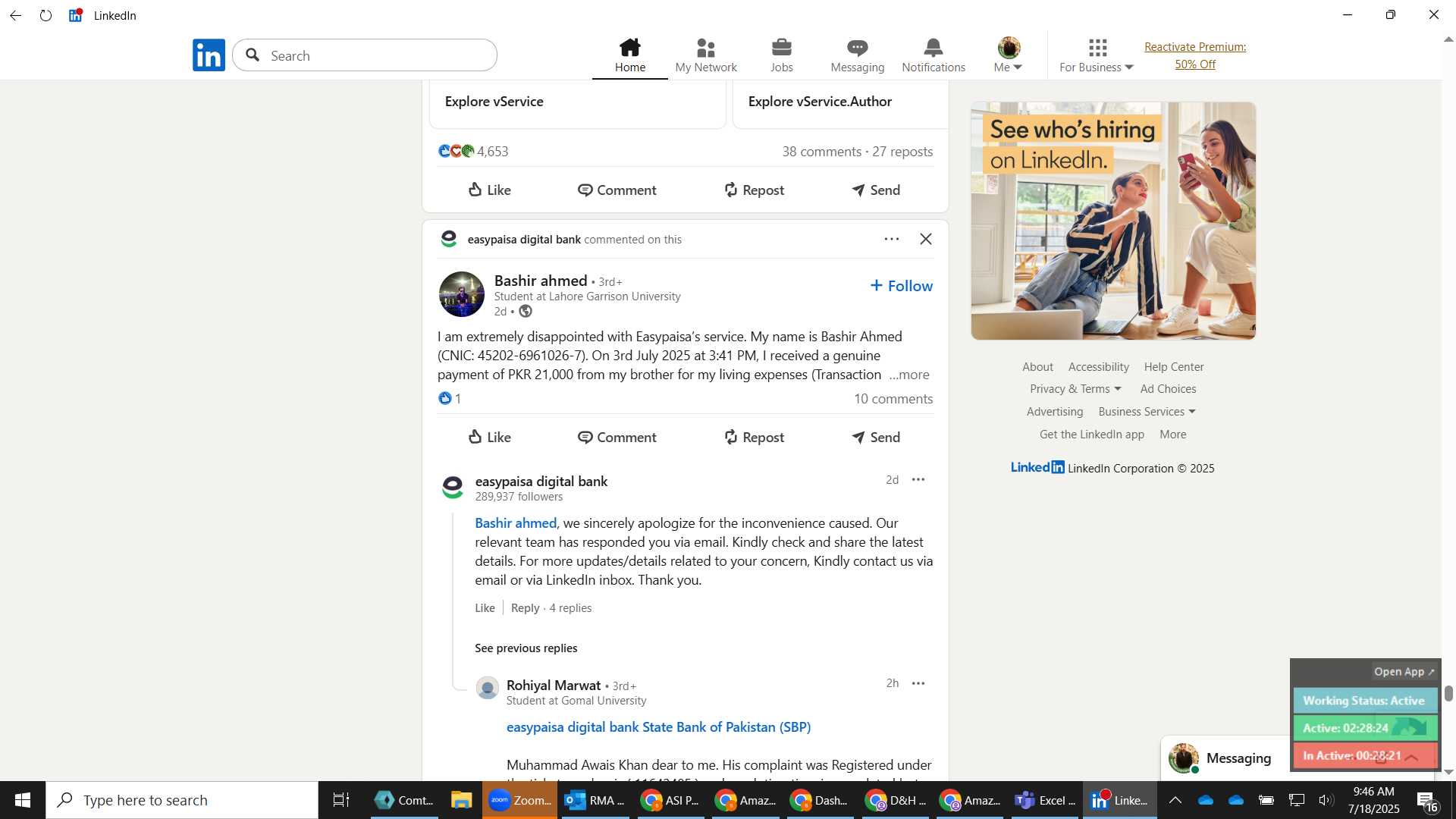Screen dimensions: 1456x819
Task: Expand Privacy & Terms dropdown
Action: click(1075, 389)
